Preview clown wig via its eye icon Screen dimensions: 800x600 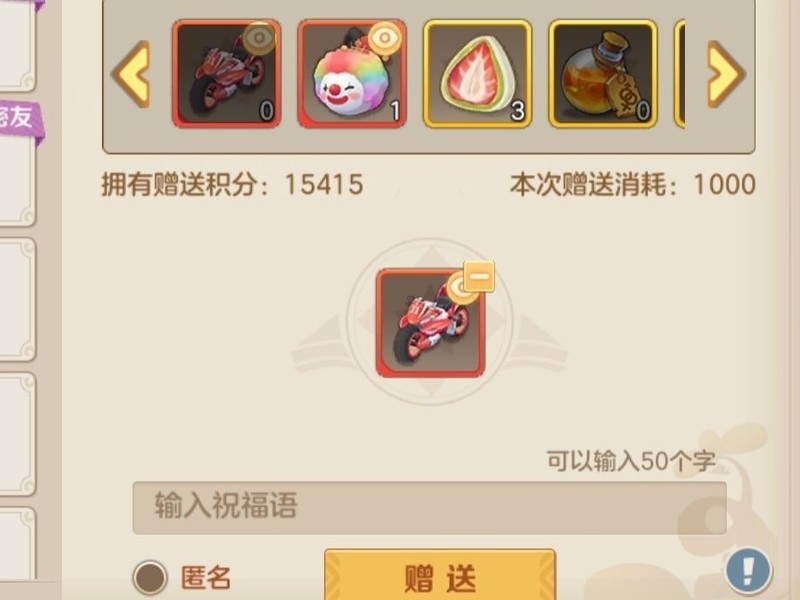[x=386, y=38]
